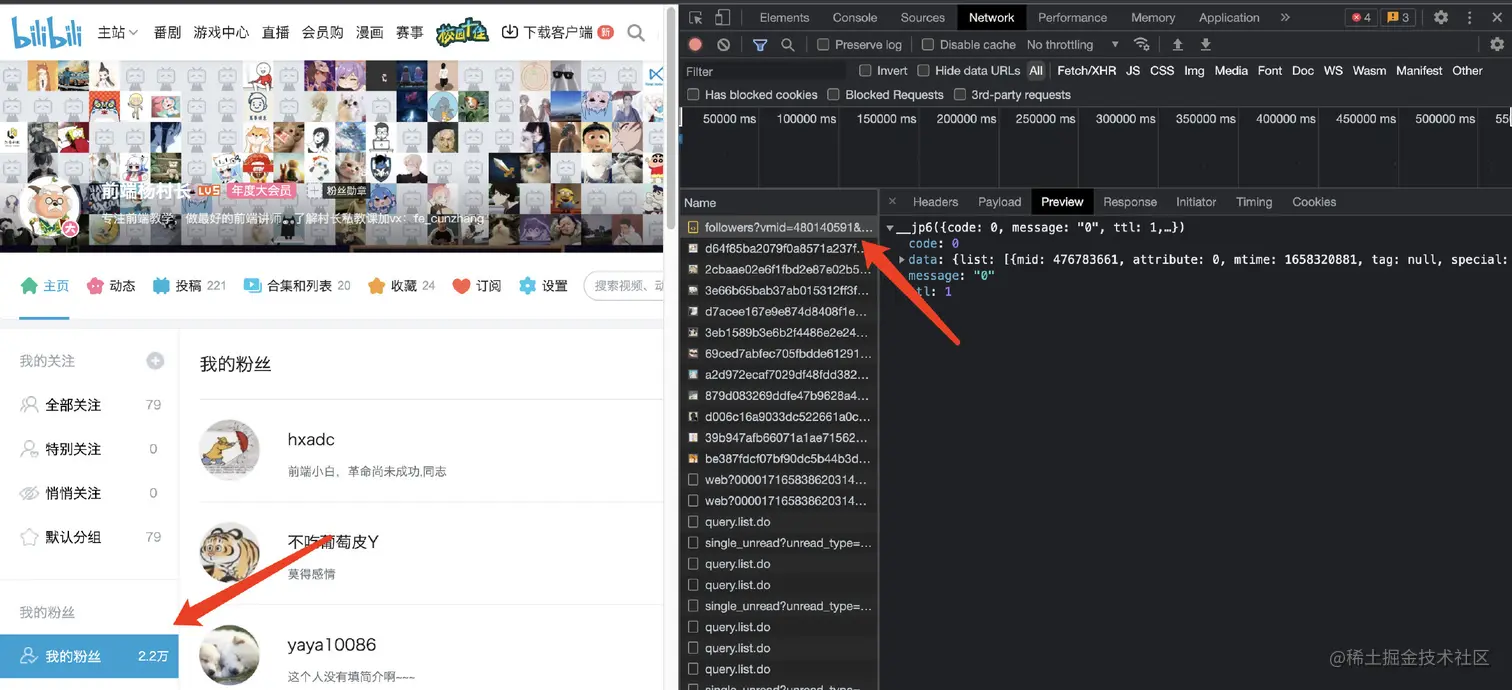This screenshot has width=1512, height=690.
Task: Open the 主站 dropdown menu
Action: point(118,32)
